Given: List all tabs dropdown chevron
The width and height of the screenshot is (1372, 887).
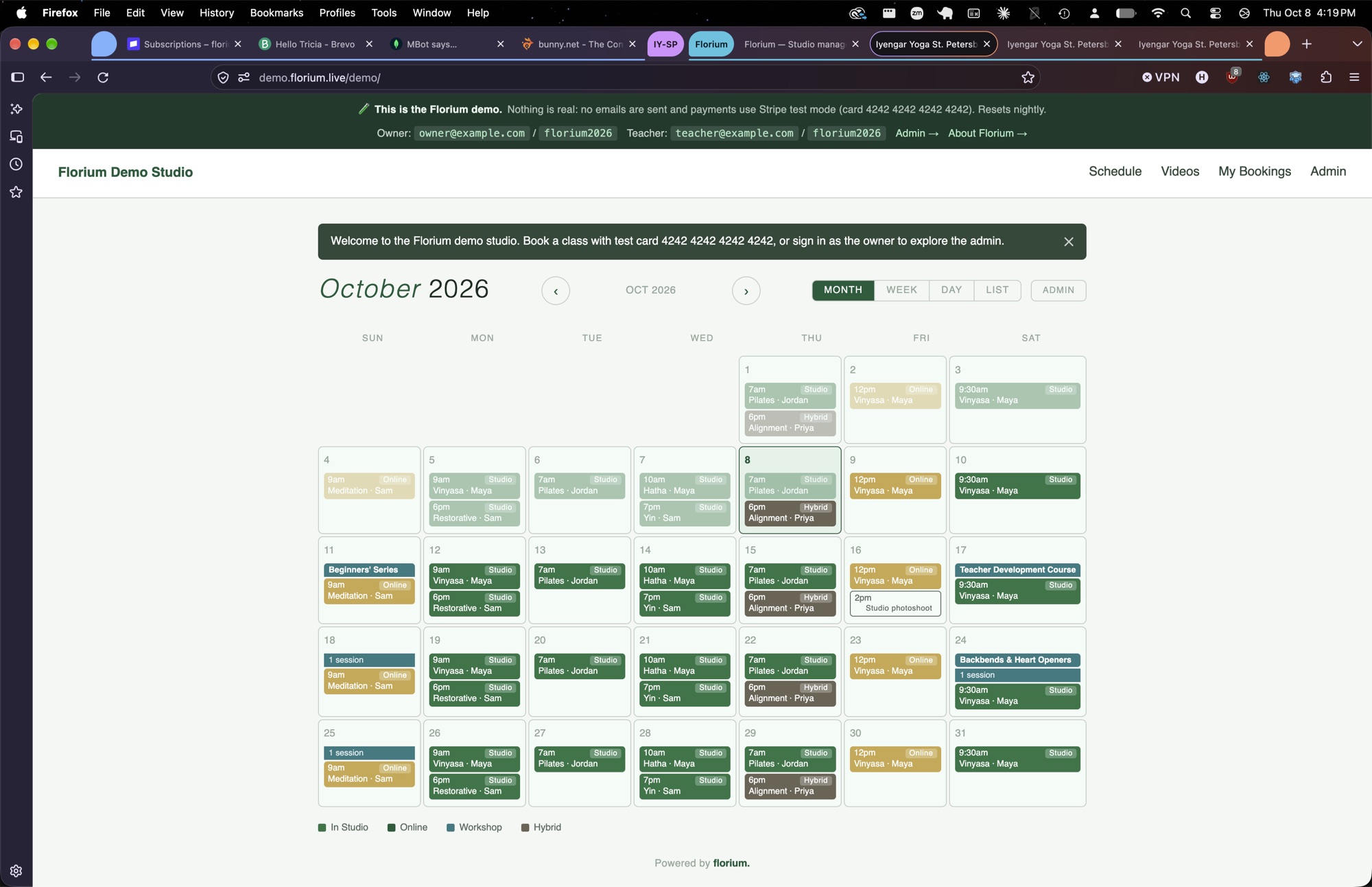Looking at the screenshot, I should (1357, 44).
